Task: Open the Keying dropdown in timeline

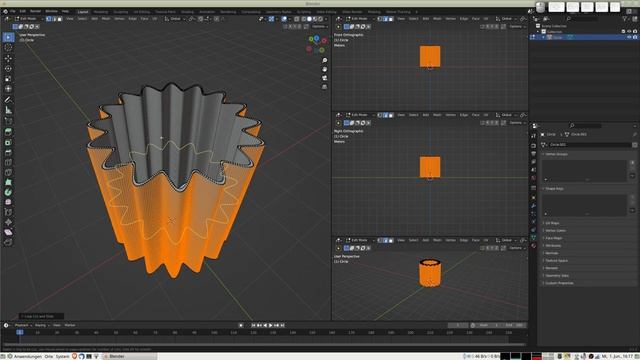Action: [x=42, y=325]
